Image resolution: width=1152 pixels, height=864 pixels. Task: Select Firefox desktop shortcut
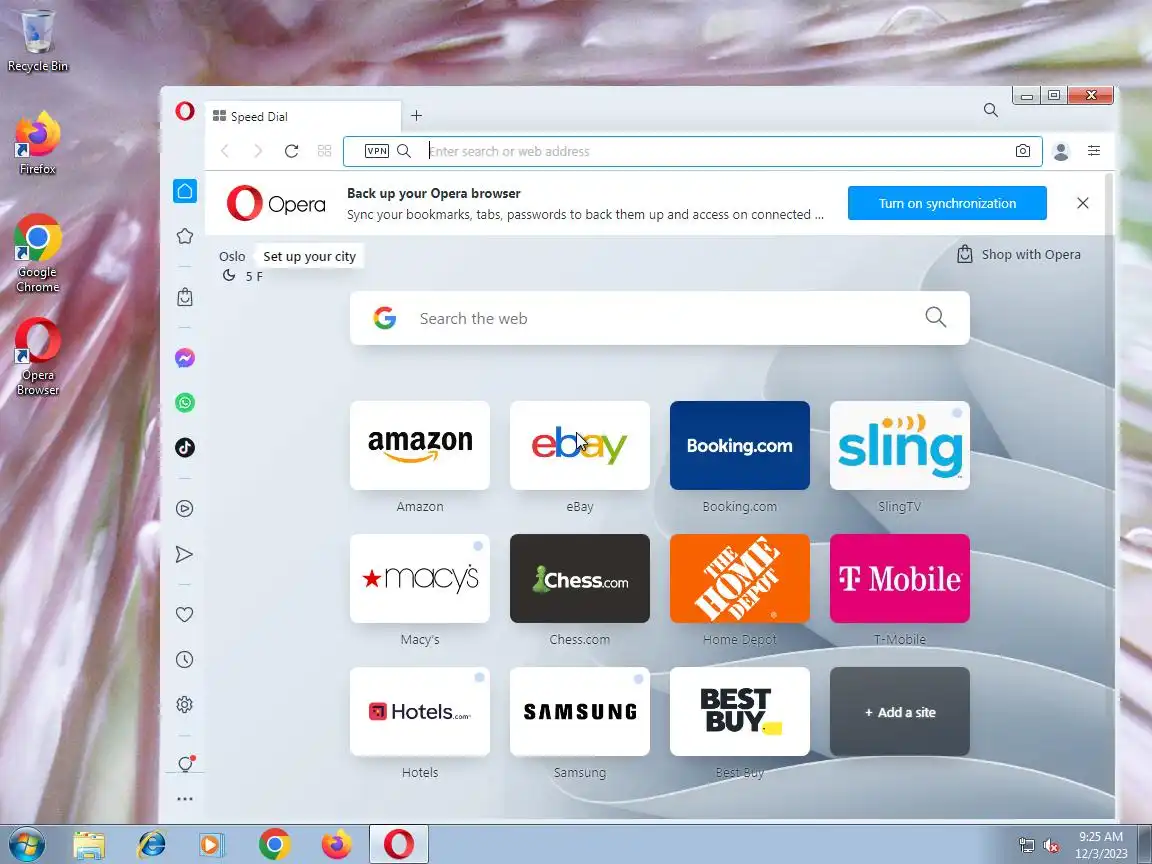pos(37,143)
